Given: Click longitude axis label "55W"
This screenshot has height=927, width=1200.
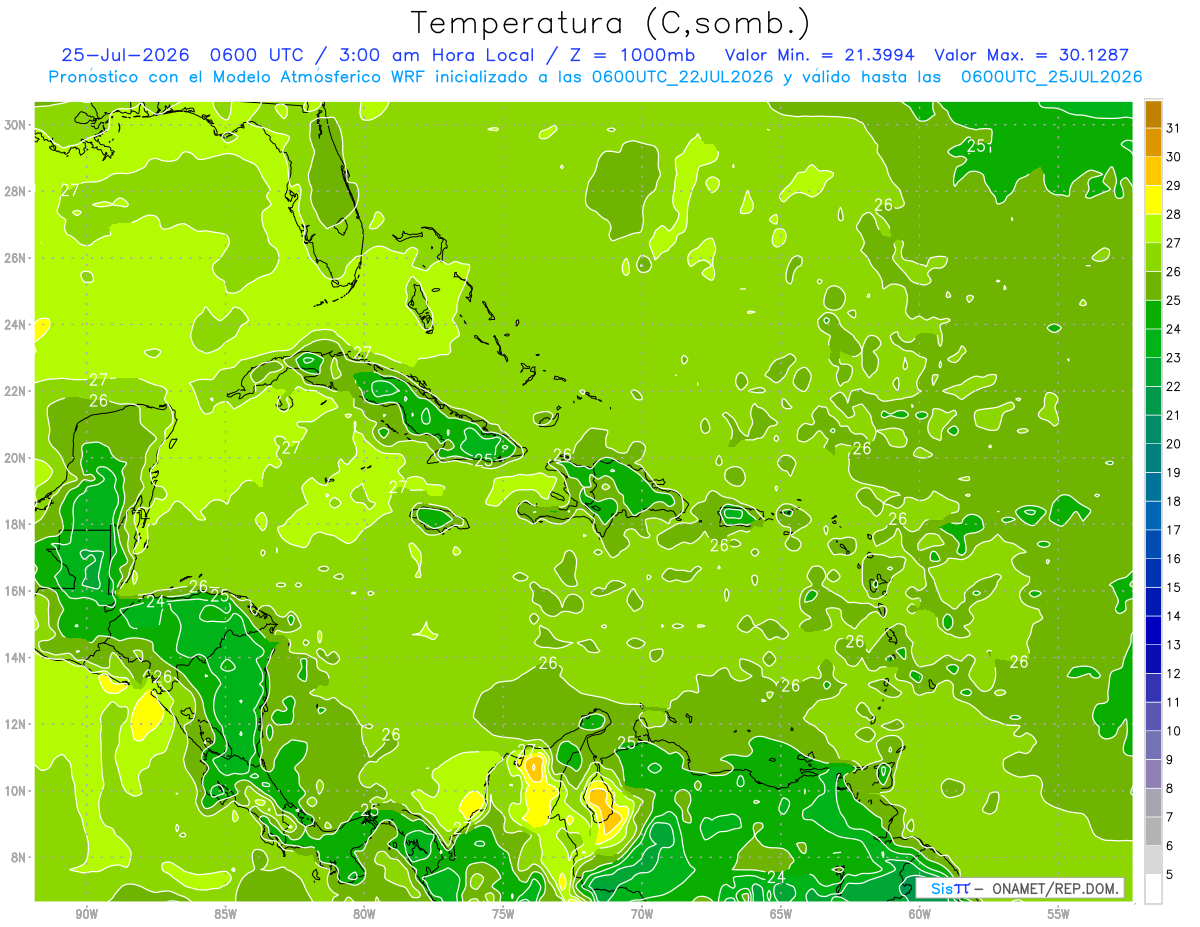Looking at the screenshot, I should pyautogui.click(x=1059, y=914).
